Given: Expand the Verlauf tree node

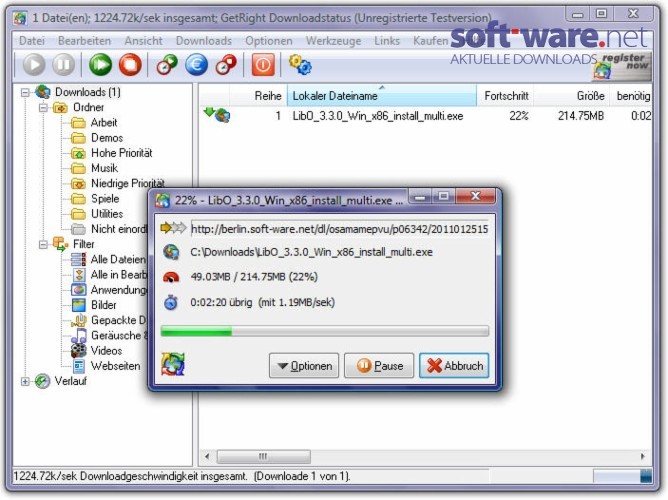Looking at the screenshot, I should pos(25,381).
